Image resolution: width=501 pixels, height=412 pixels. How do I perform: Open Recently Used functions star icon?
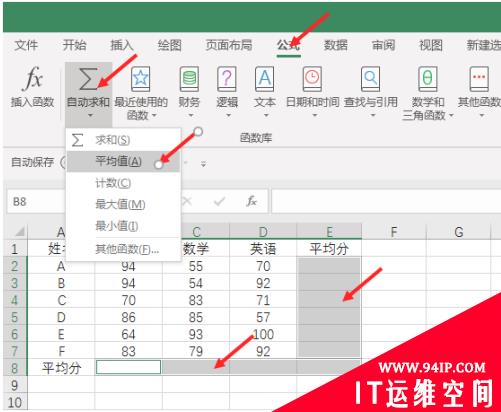(x=140, y=79)
